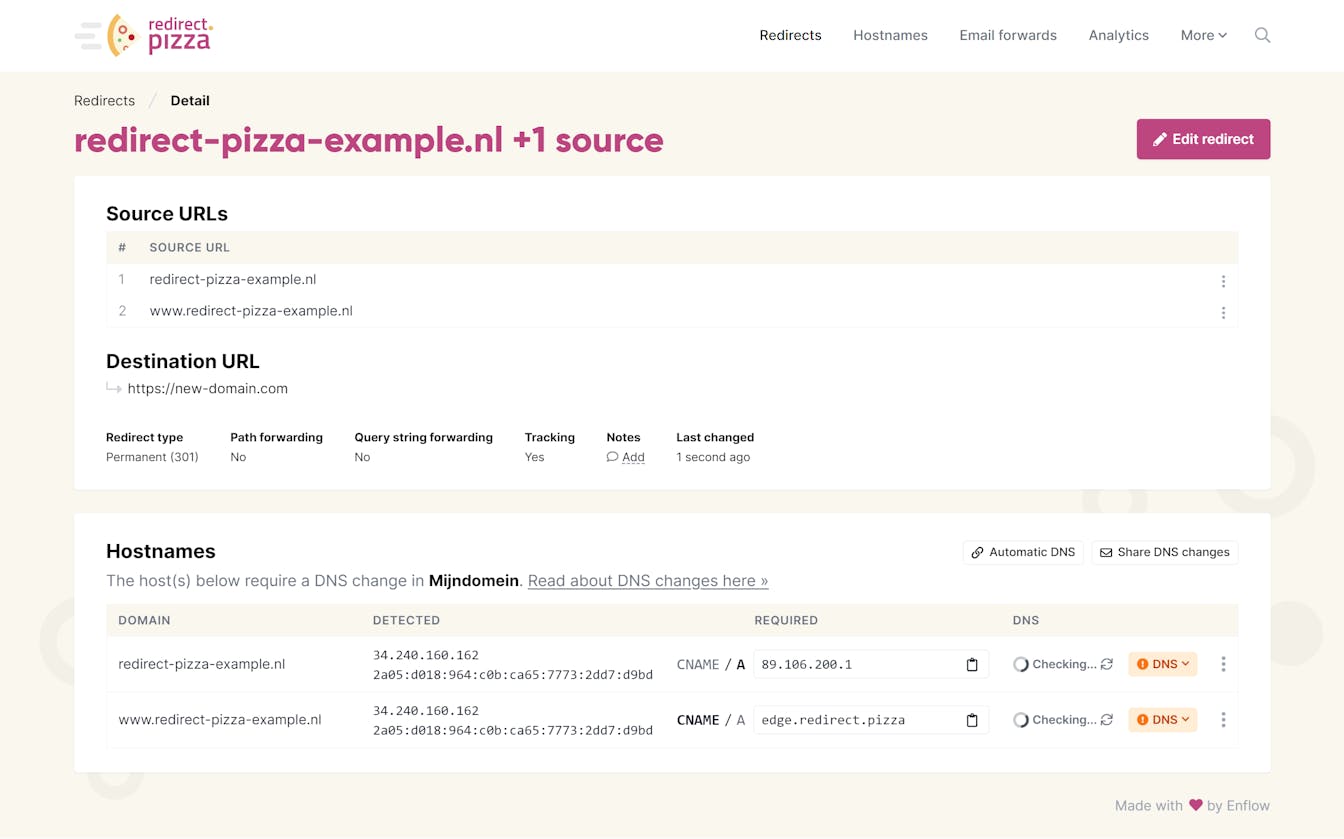The image size is (1344, 839).
Task: Open options menu for source URL 1
Action: click(1222, 281)
